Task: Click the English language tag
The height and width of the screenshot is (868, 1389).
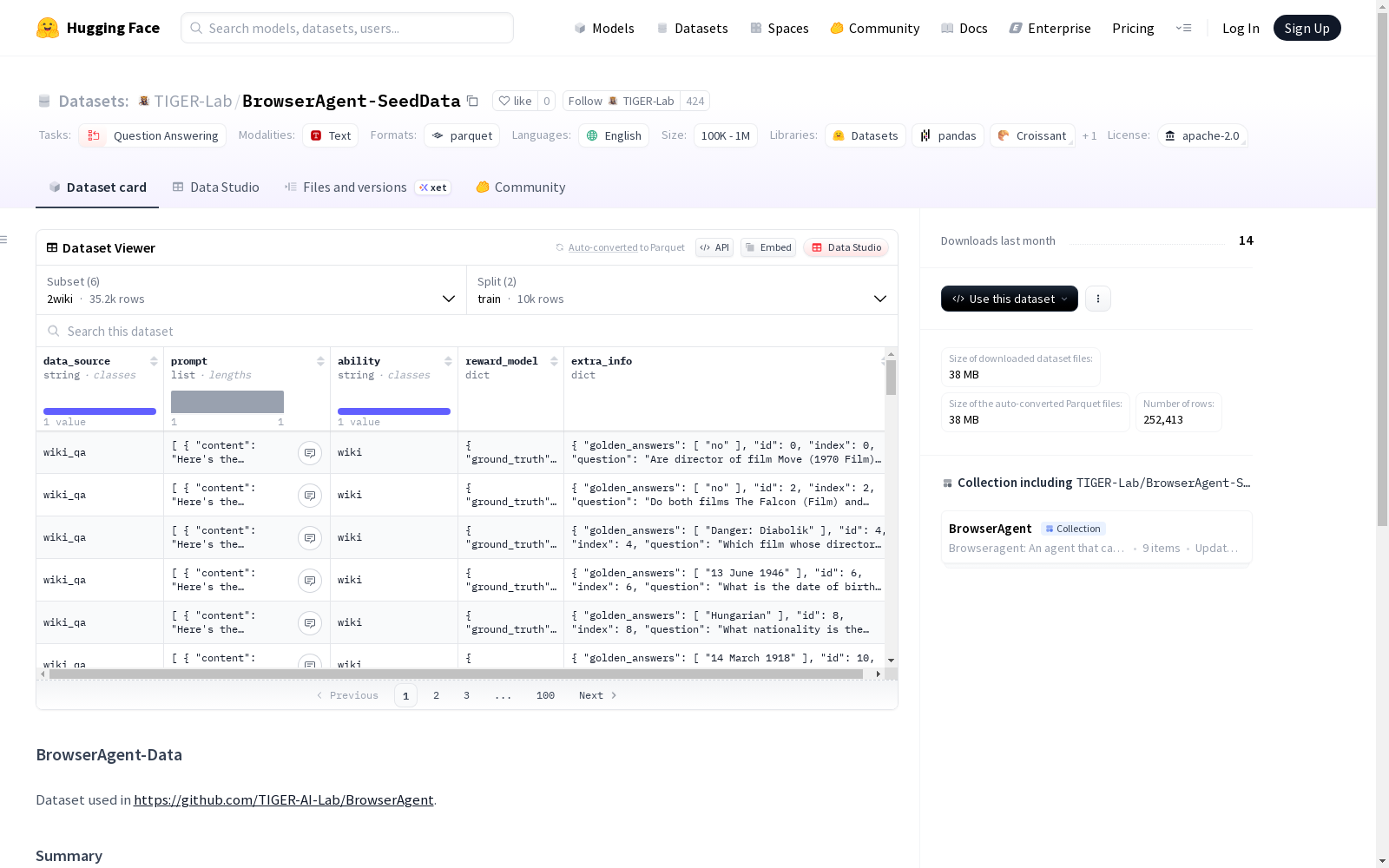Action: point(614,135)
